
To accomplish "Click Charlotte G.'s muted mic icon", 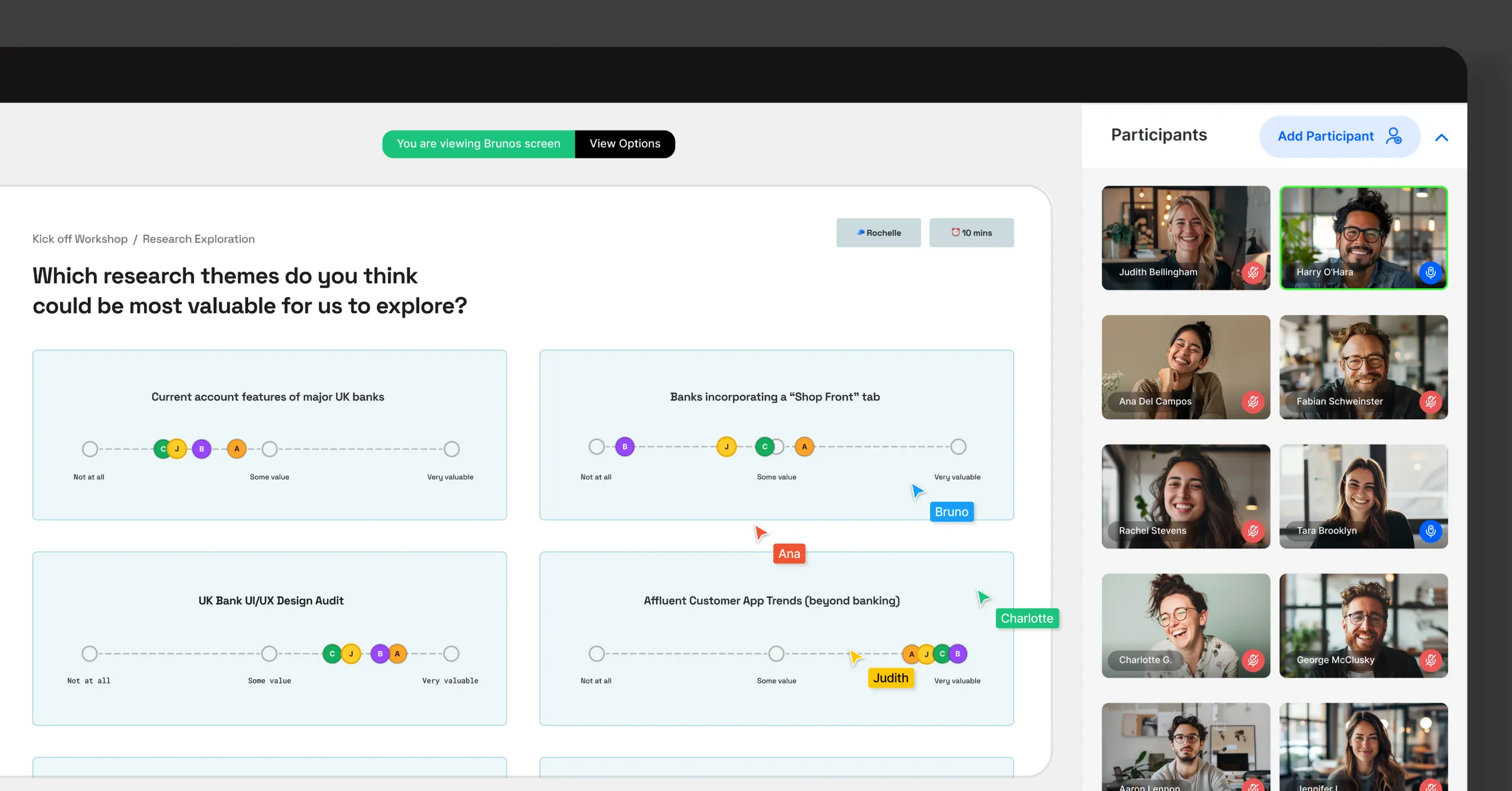I will (1253, 661).
